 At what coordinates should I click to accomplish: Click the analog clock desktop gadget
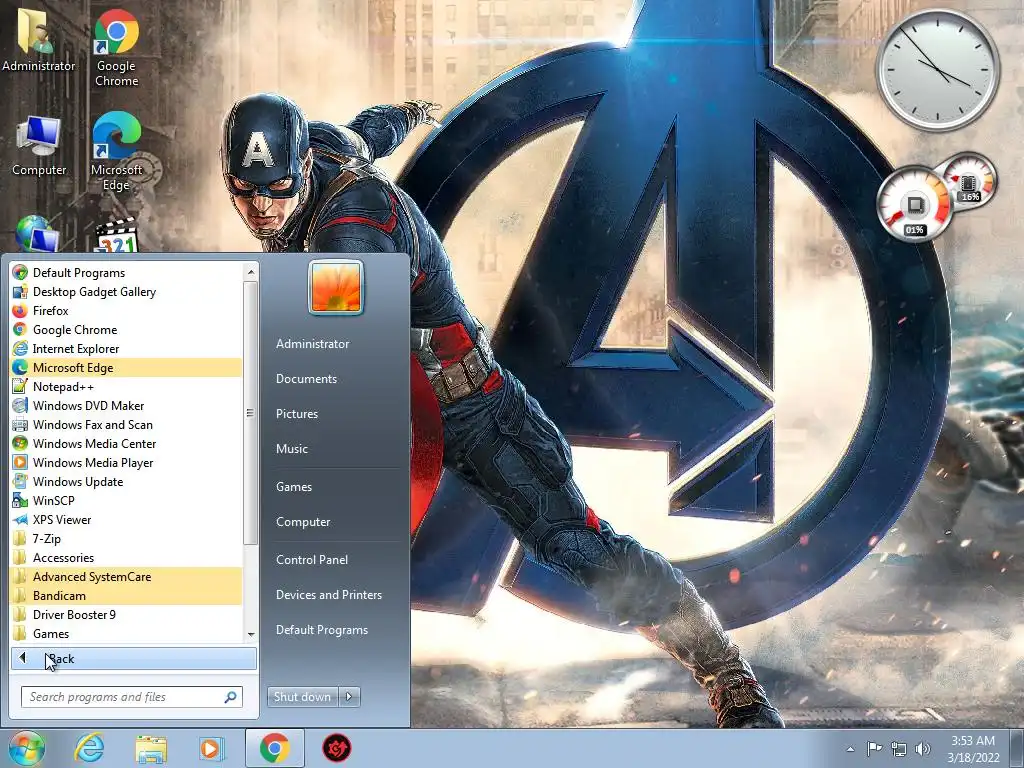[x=937, y=70]
